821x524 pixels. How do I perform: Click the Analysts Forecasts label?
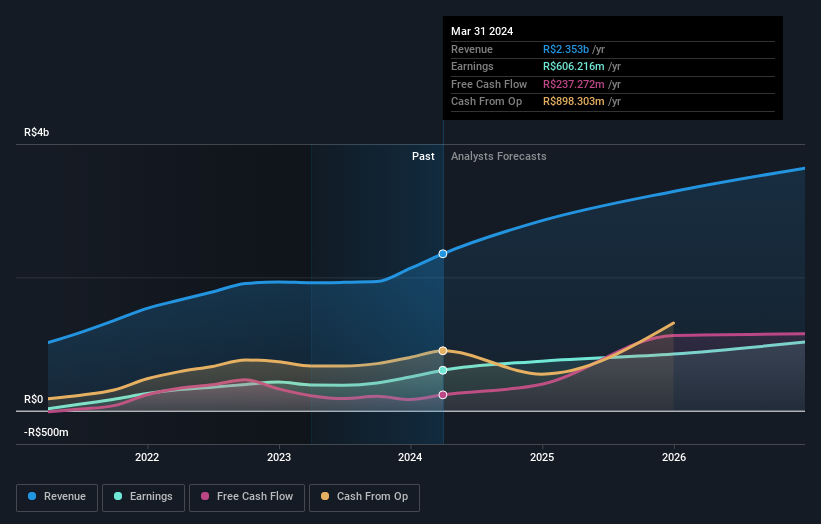point(498,156)
